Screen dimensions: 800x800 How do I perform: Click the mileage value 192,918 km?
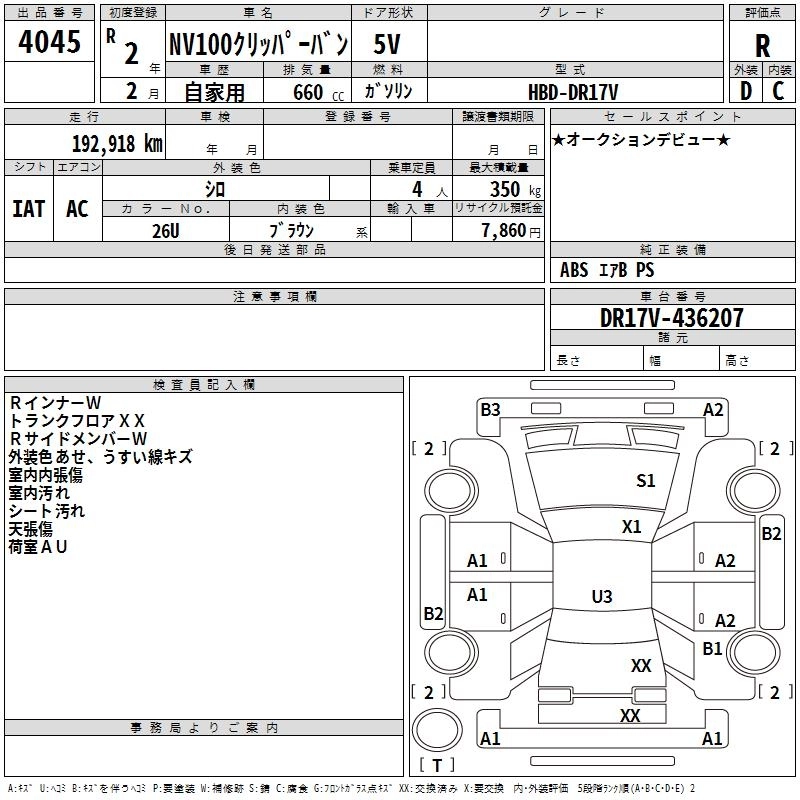tap(117, 143)
